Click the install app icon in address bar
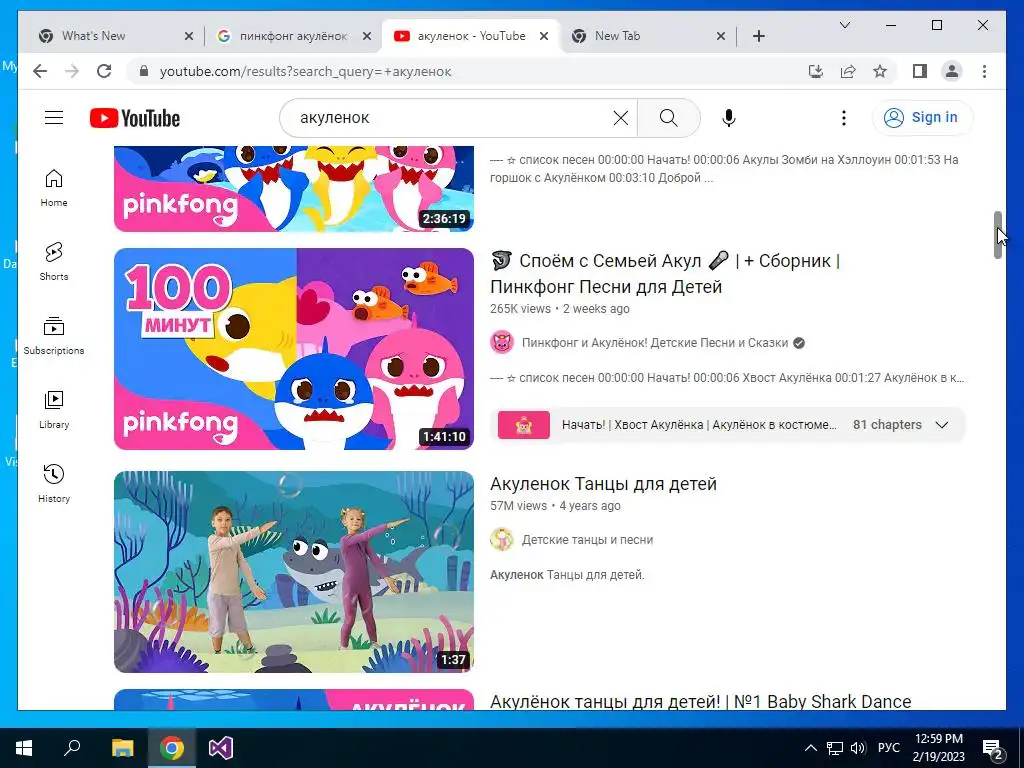Viewport: 1024px width, 768px height. [x=816, y=71]
